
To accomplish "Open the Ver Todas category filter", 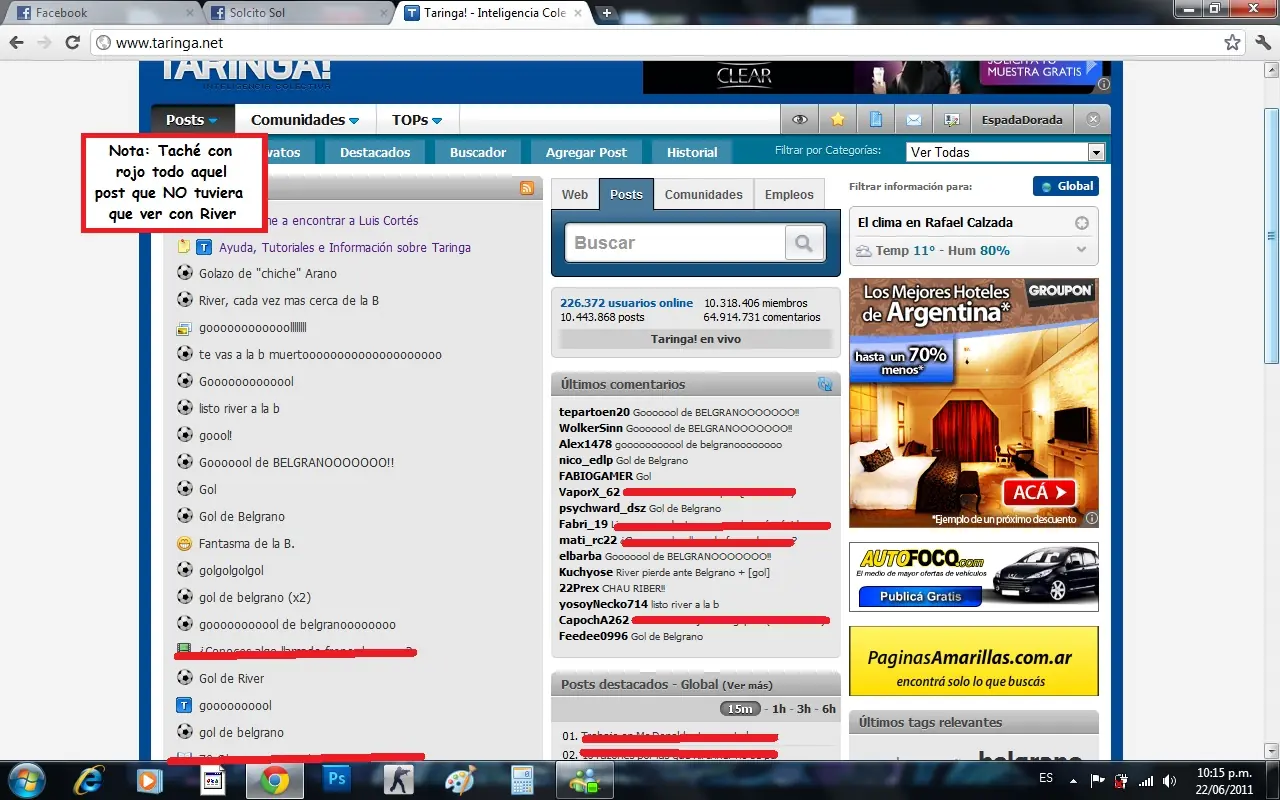I will click(1006, 152).
